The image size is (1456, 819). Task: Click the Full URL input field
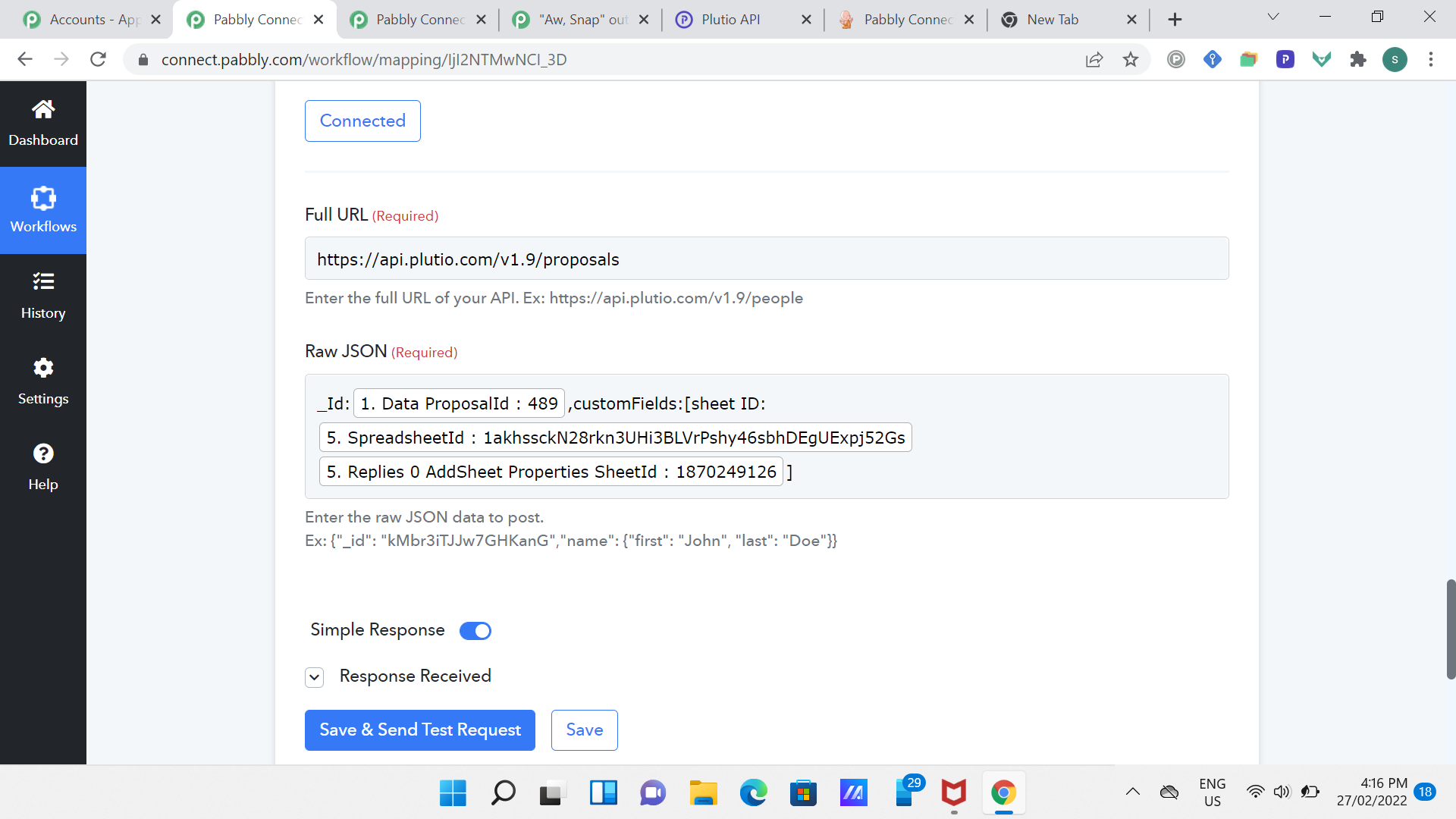[767, 259]
